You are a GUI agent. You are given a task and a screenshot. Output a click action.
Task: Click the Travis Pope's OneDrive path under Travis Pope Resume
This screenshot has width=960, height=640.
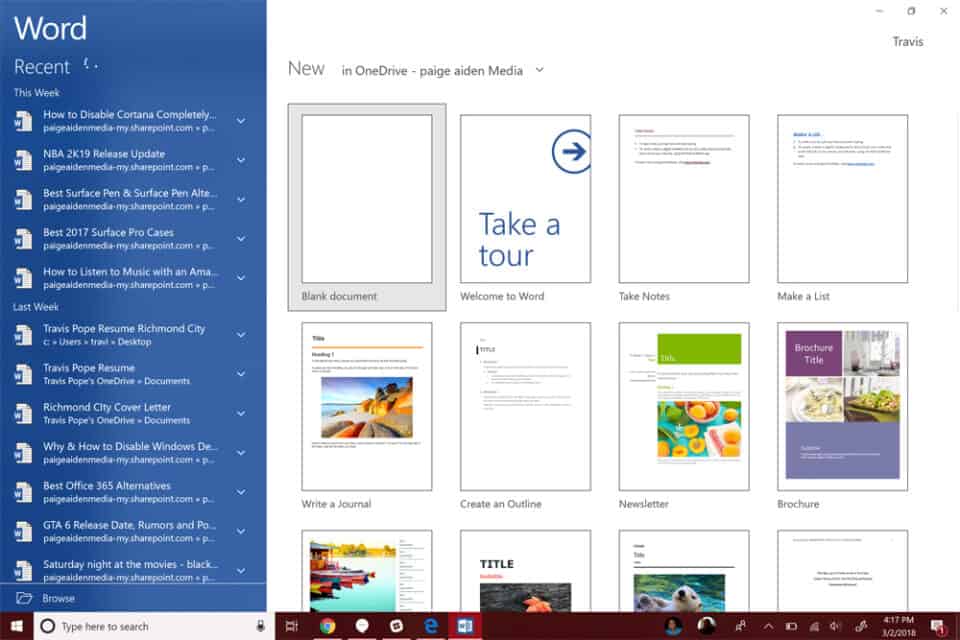pos(116,381)
